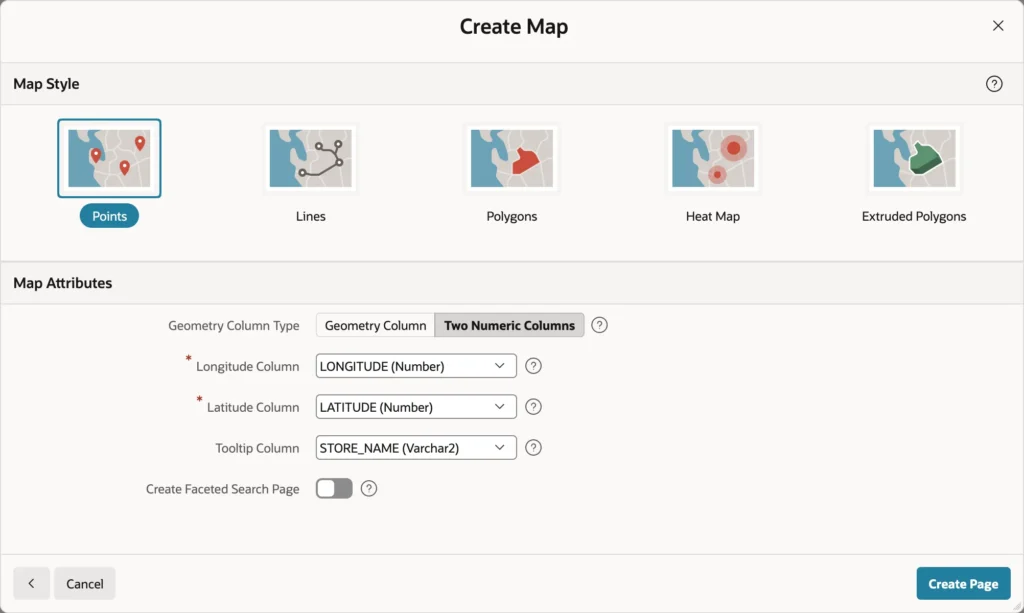The image size is (1024, 613).
Task: Click the Create Faceted Search Page label
Action: [x=223, y=489]
